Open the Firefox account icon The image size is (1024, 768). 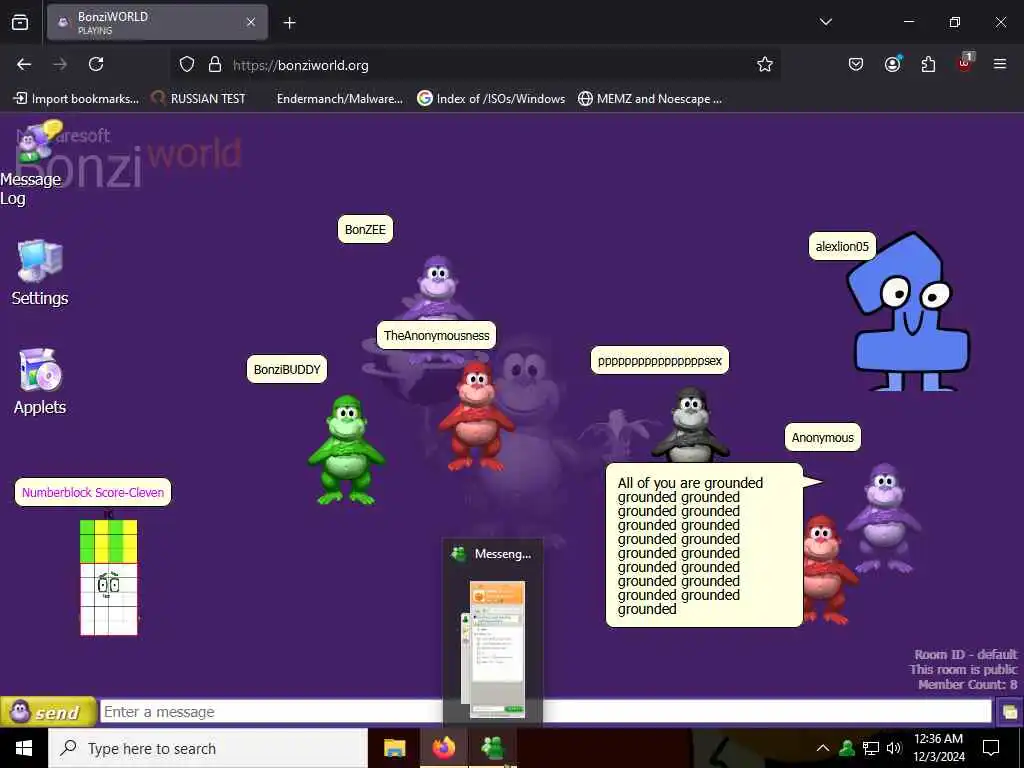892,64
